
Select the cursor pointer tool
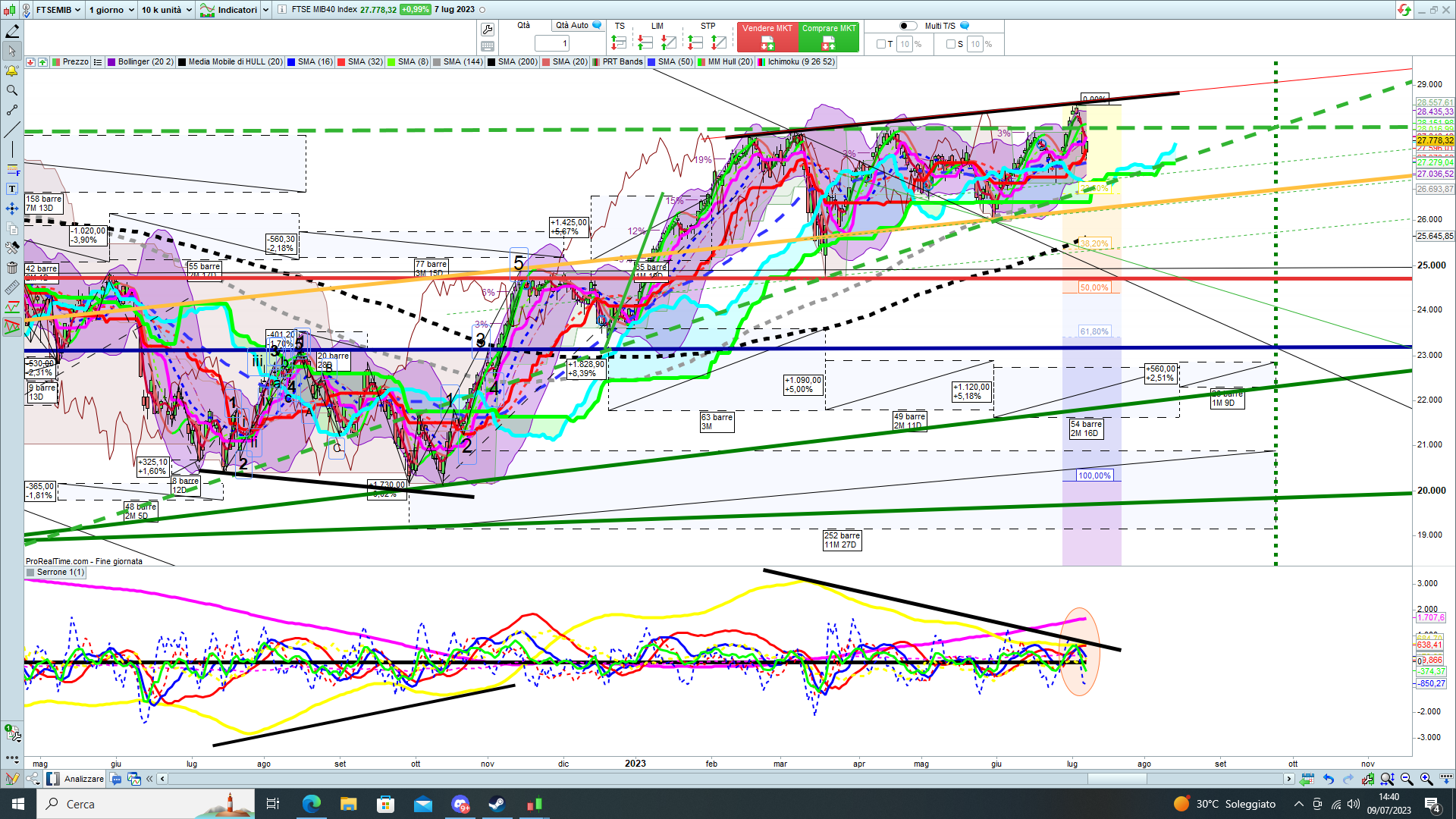tap(12, 51)
